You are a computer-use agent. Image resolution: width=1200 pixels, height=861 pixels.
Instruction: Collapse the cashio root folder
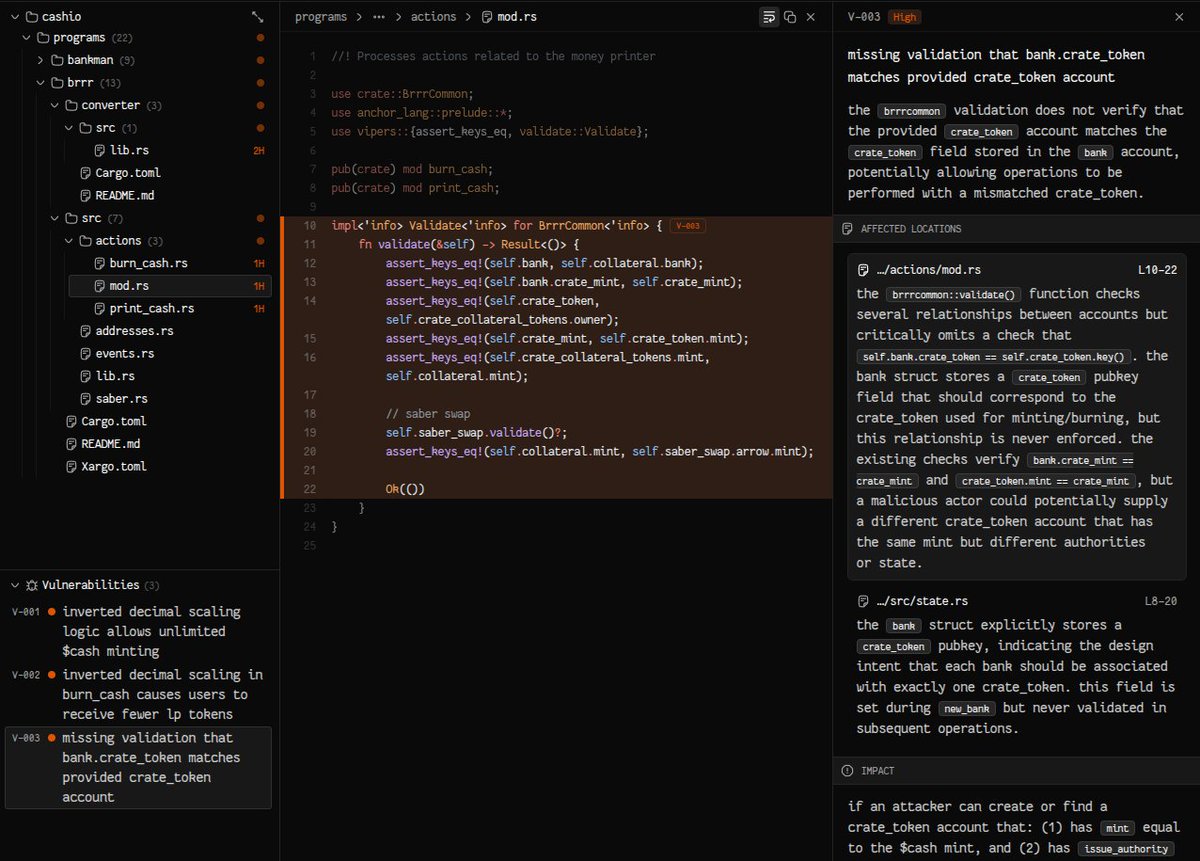(x=15, y=17)
